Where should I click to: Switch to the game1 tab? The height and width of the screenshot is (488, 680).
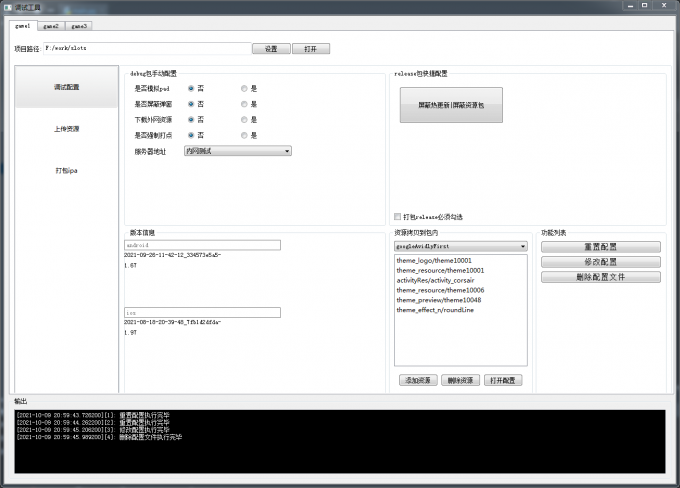click(23, 26)
